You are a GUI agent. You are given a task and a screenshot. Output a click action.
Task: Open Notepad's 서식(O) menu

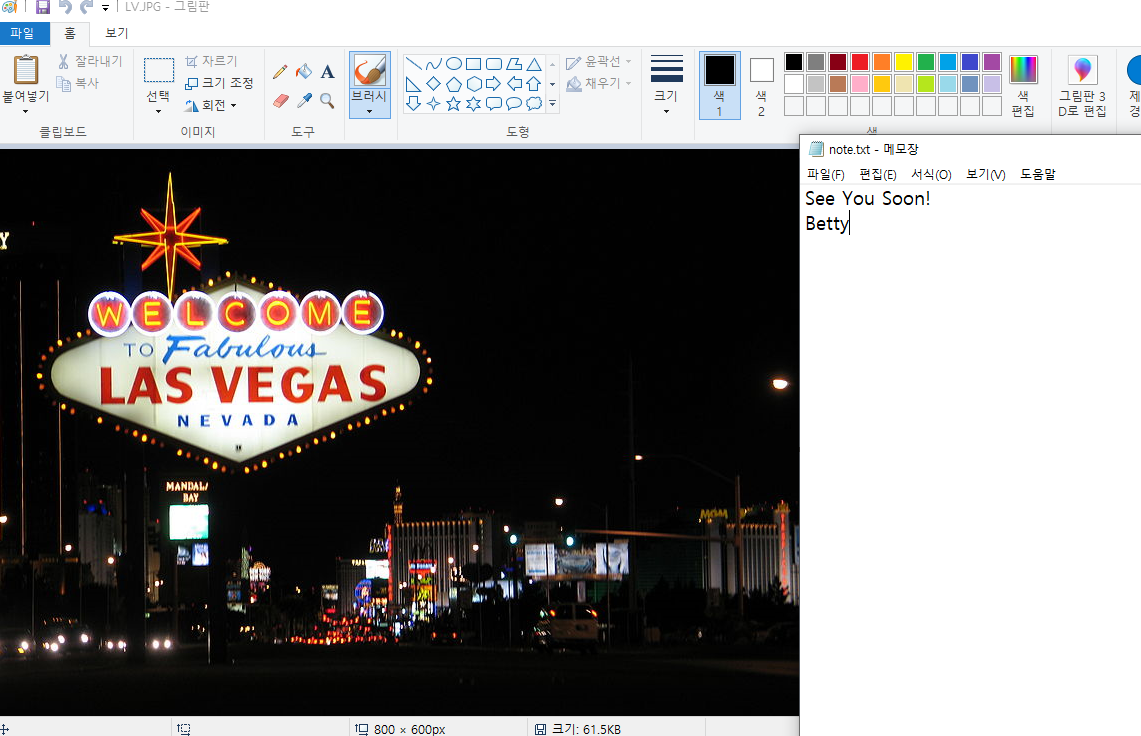coord(931,175)
